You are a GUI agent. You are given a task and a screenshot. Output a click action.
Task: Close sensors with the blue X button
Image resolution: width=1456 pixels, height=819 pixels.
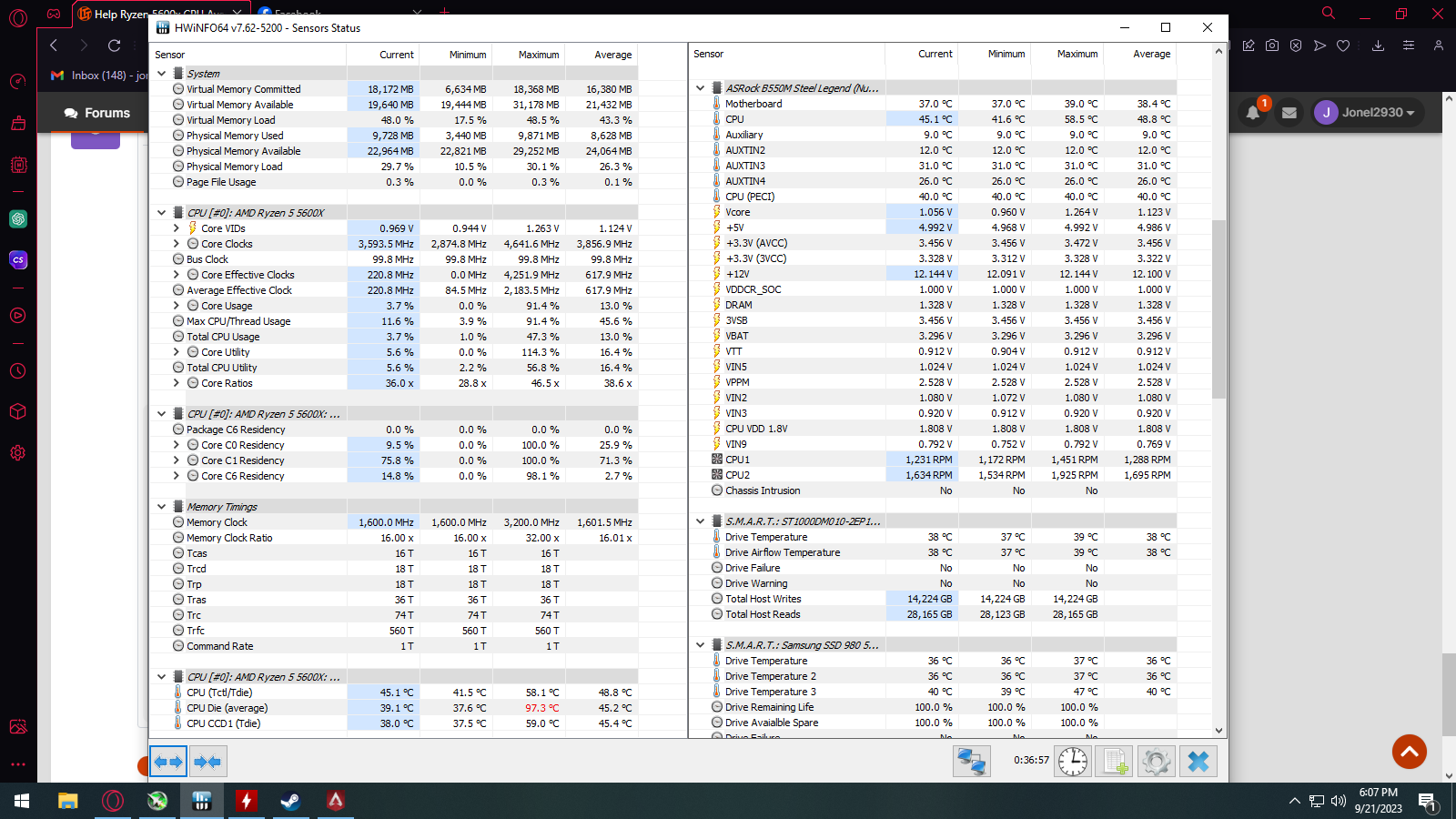tap(1198, 762)
